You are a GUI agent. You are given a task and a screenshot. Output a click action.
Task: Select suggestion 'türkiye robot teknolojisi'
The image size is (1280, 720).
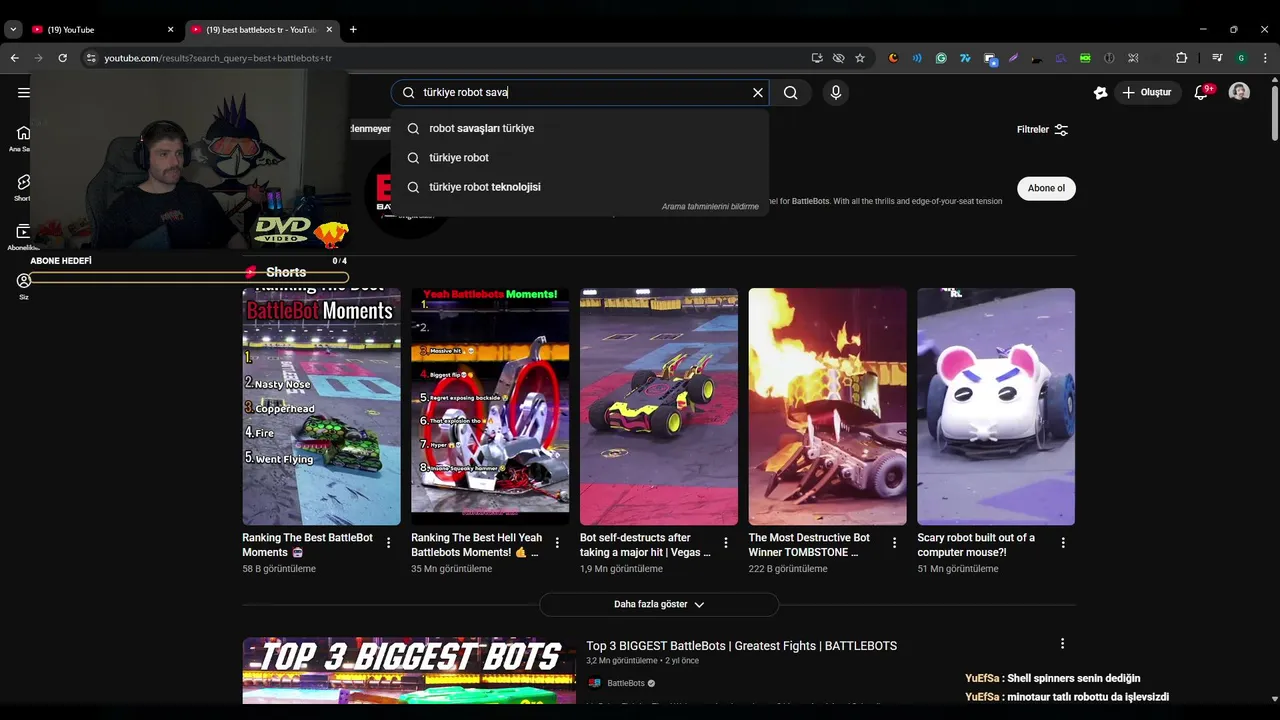[x=580, y=187]
